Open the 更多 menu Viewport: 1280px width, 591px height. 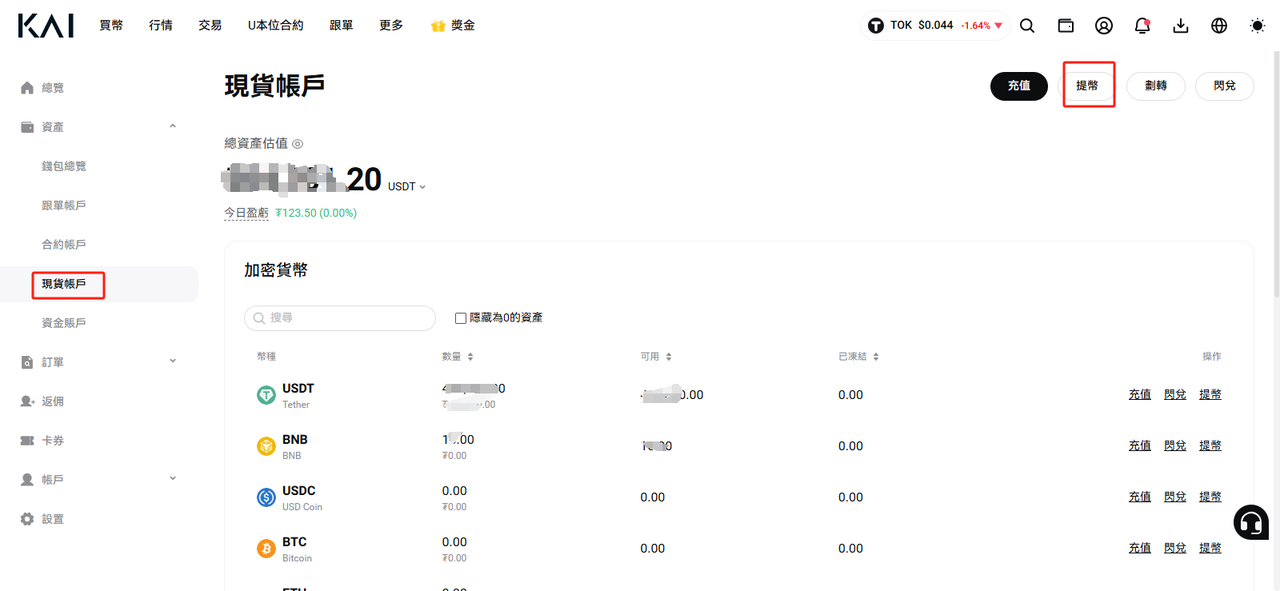click(x=391, y=26)
